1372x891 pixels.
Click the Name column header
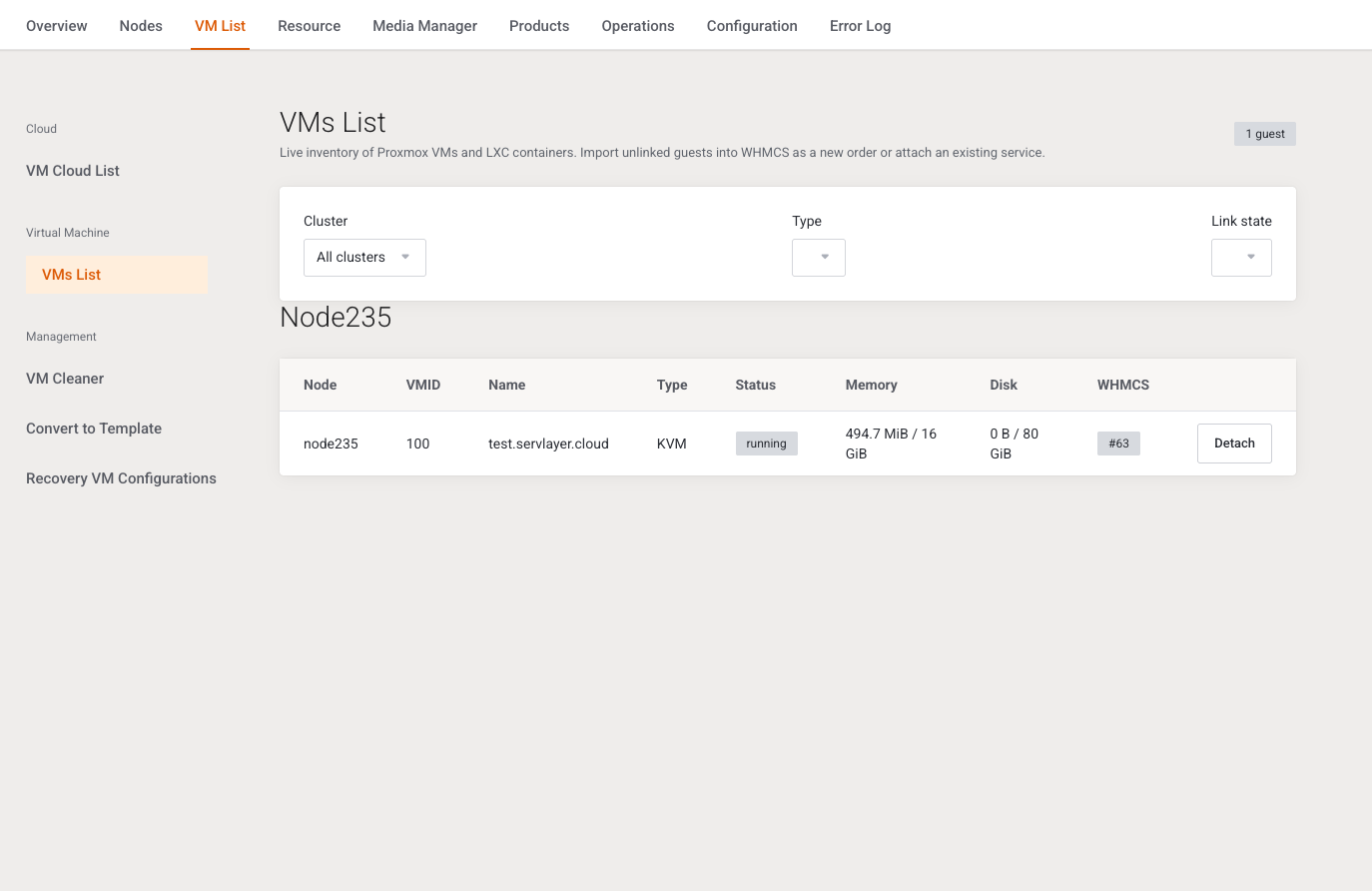(x=507, y=385)
